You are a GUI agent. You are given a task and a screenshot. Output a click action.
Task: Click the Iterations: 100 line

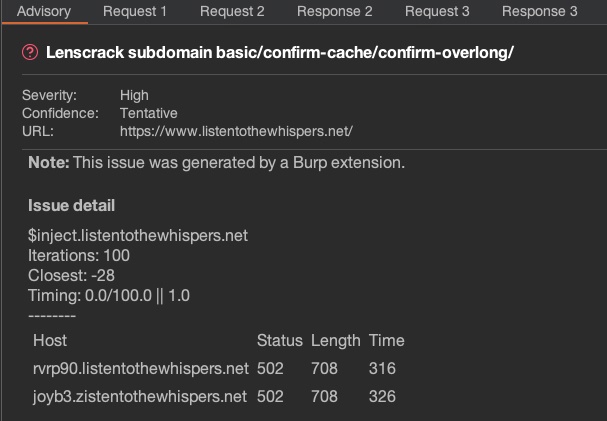coord(79,255)
